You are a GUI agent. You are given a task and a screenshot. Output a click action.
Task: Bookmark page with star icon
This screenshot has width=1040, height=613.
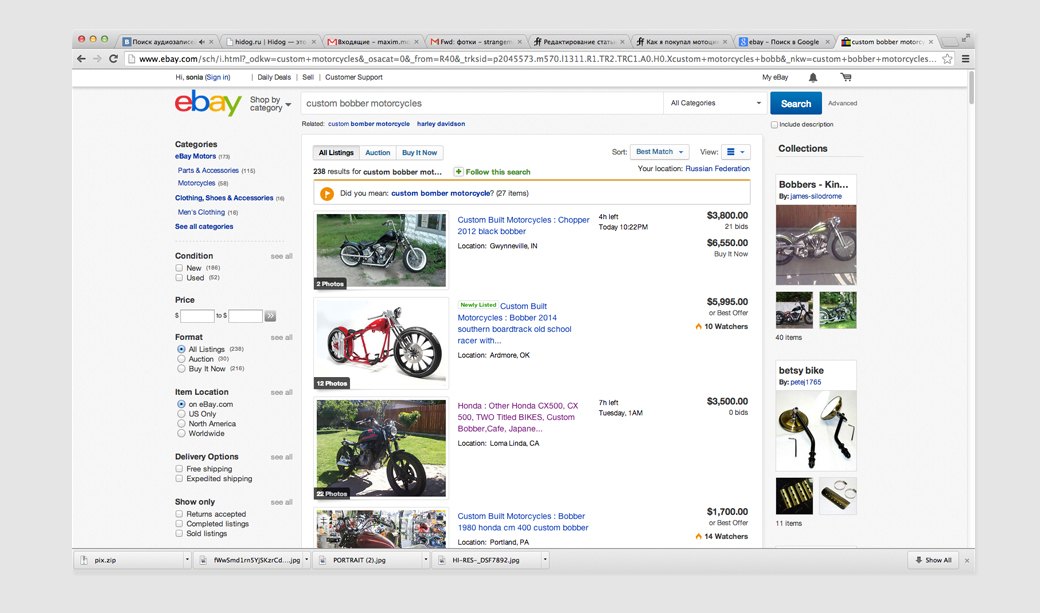pos(947,59)
